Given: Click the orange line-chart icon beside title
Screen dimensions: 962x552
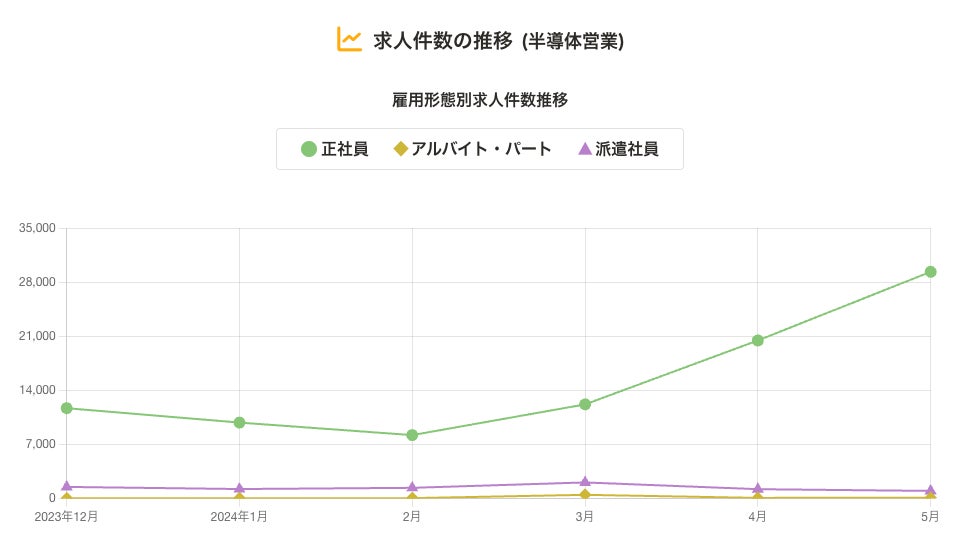Looking at the screenshot, I should click(349, 39).
